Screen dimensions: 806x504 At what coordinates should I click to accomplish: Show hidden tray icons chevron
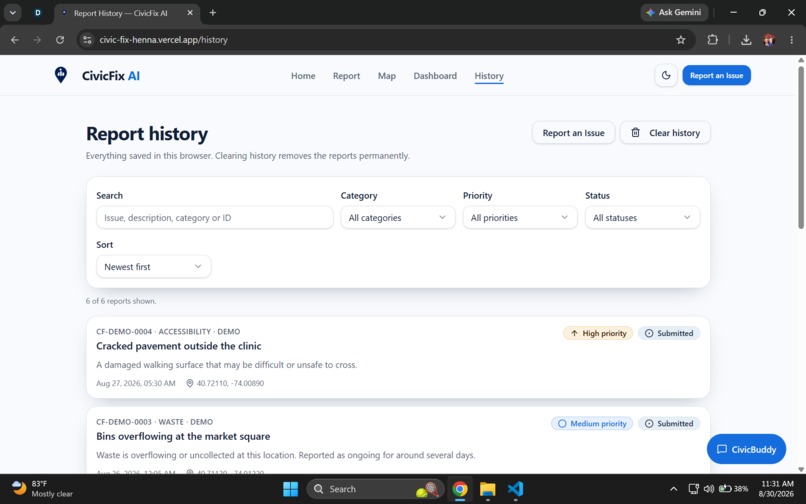pyautogui.click(x=673, y=489)
